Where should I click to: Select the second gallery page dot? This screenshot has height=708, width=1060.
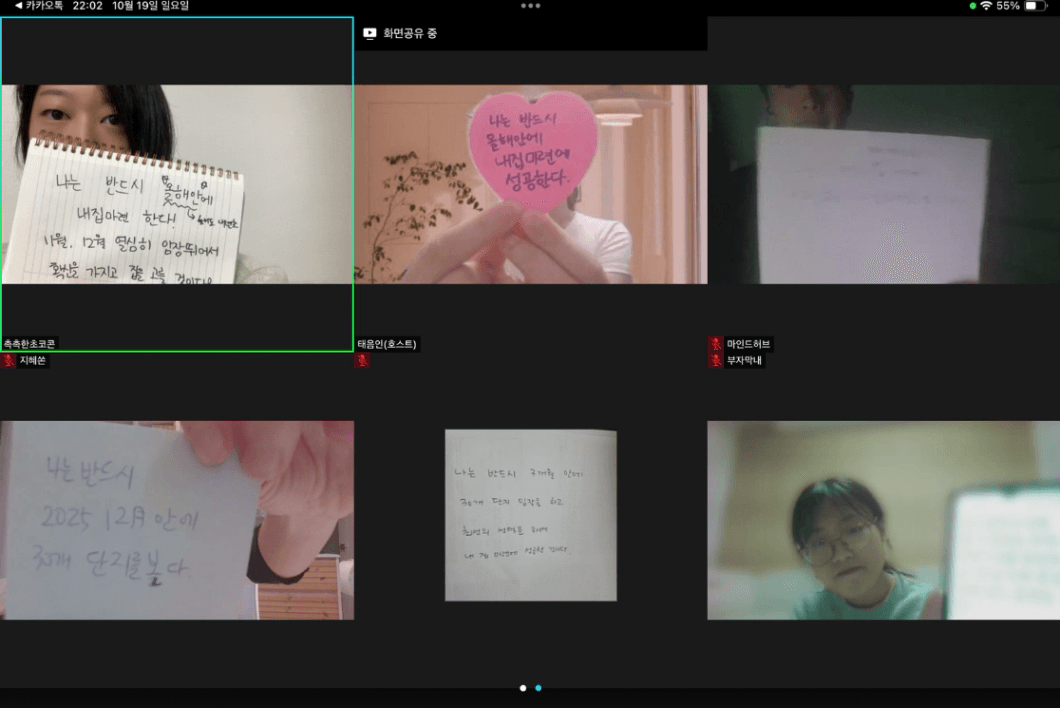[538, 688]
